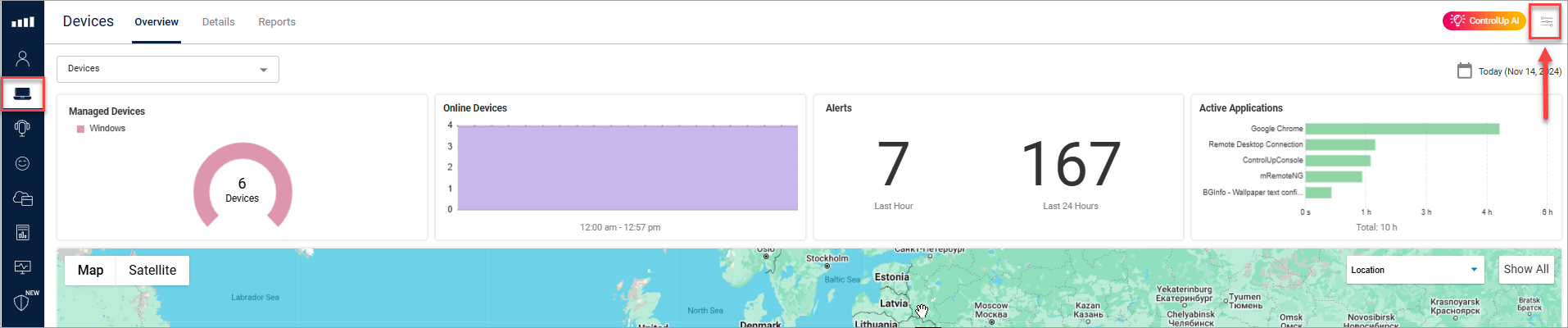The height and width of the screenshot is (328, 1568).
Task: Open the monitor graph icon in the sidebar
Action: pos(23,267)
